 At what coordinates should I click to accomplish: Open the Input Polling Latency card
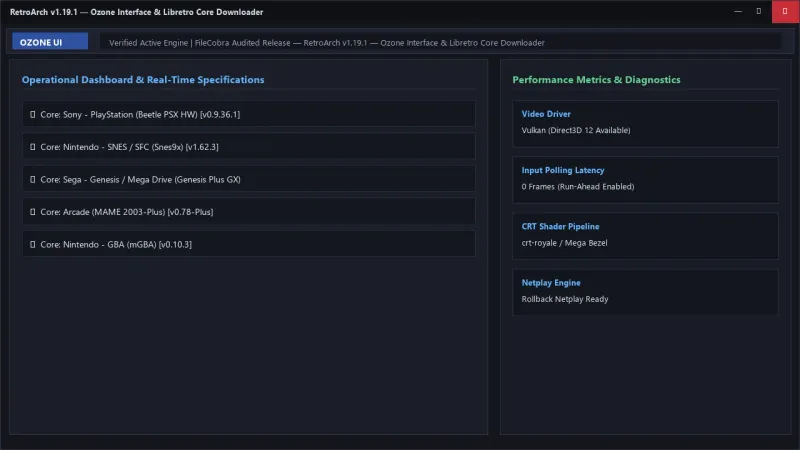(x=645, y=180)
